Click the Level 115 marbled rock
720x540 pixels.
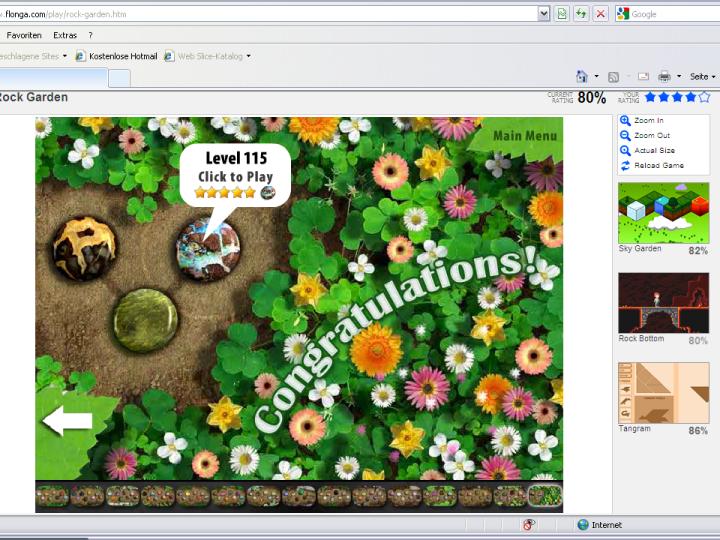[208, 250]
